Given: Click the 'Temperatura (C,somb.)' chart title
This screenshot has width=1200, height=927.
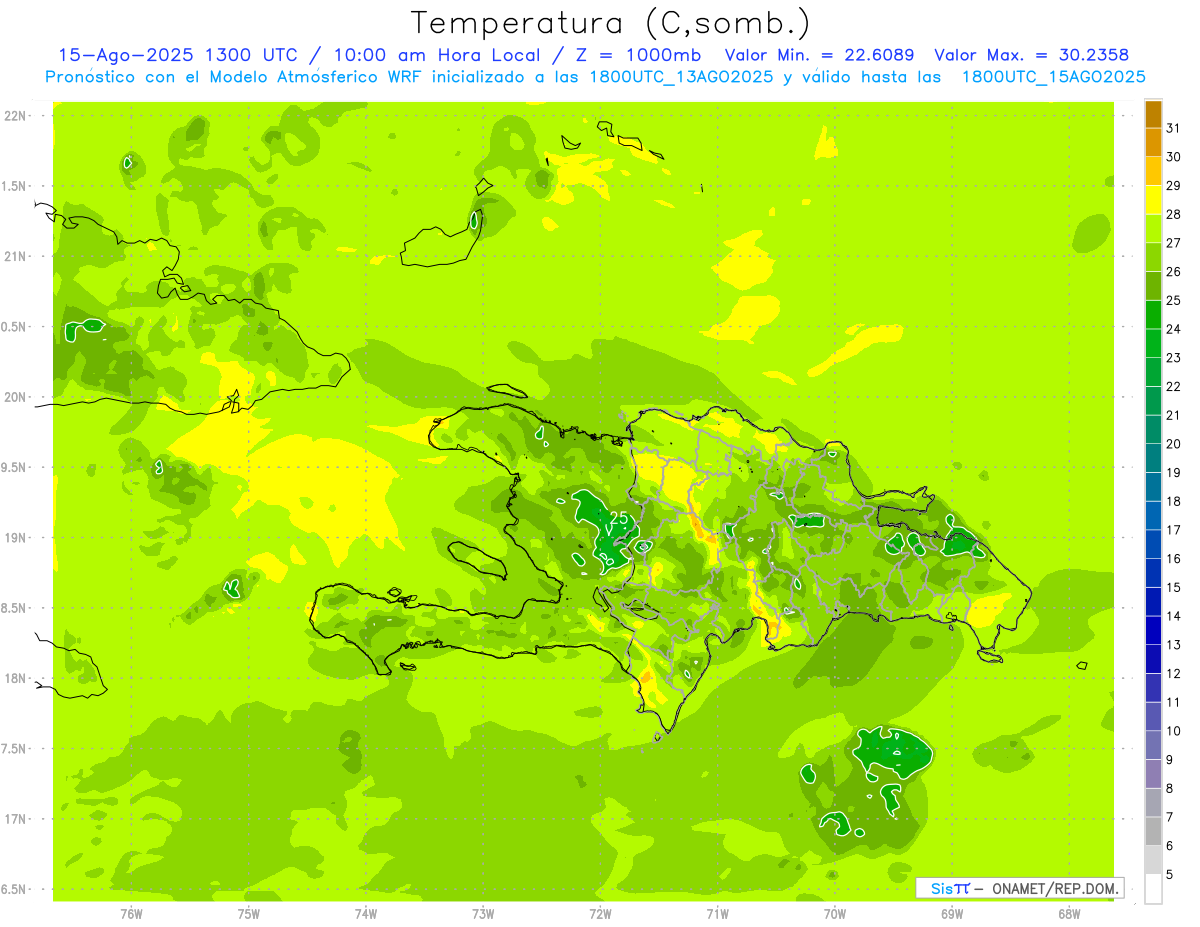Looking at the screenshot, I should tap(611, 23).
